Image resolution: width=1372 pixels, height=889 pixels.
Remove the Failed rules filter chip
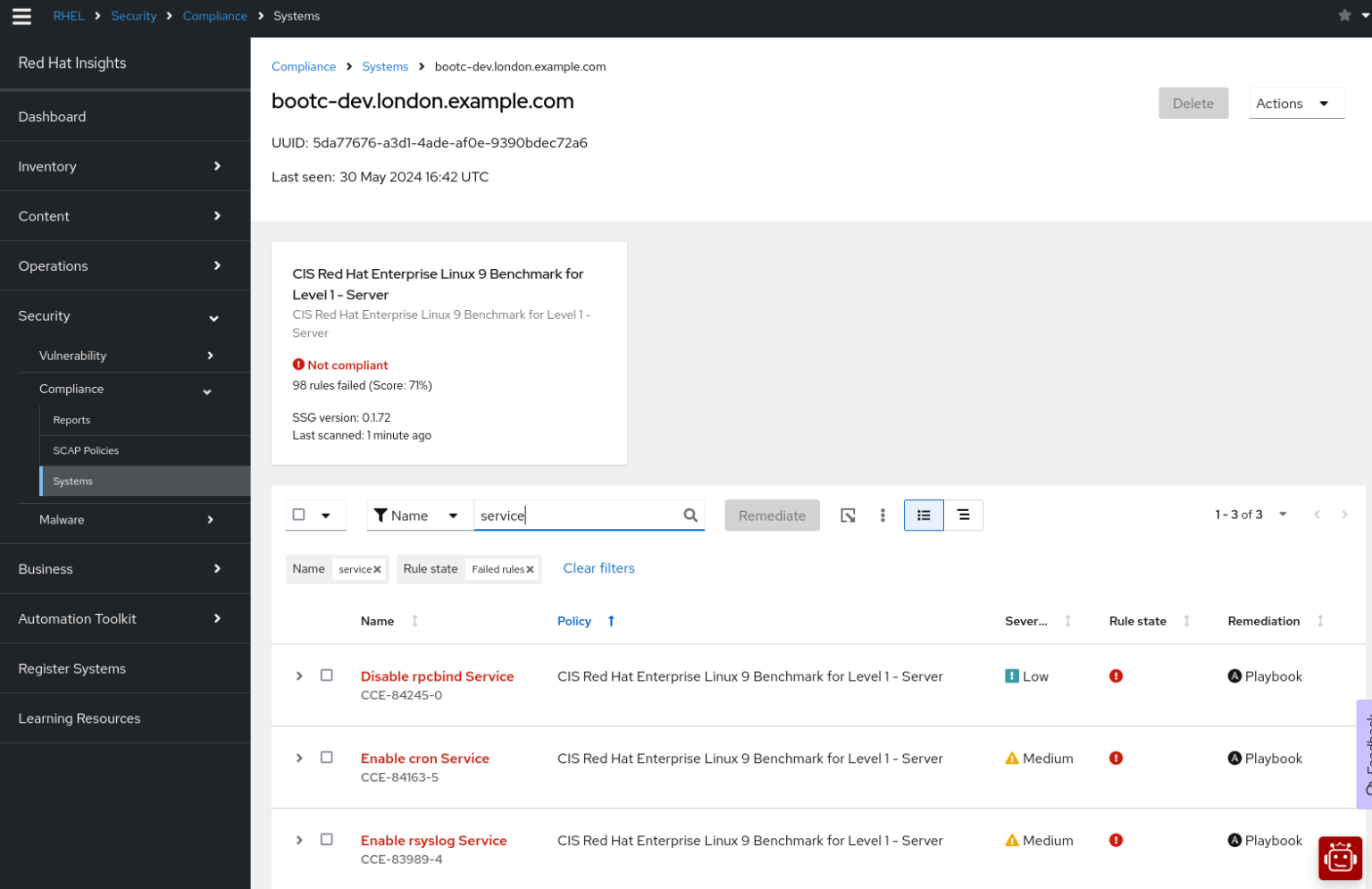coord(531,568)
